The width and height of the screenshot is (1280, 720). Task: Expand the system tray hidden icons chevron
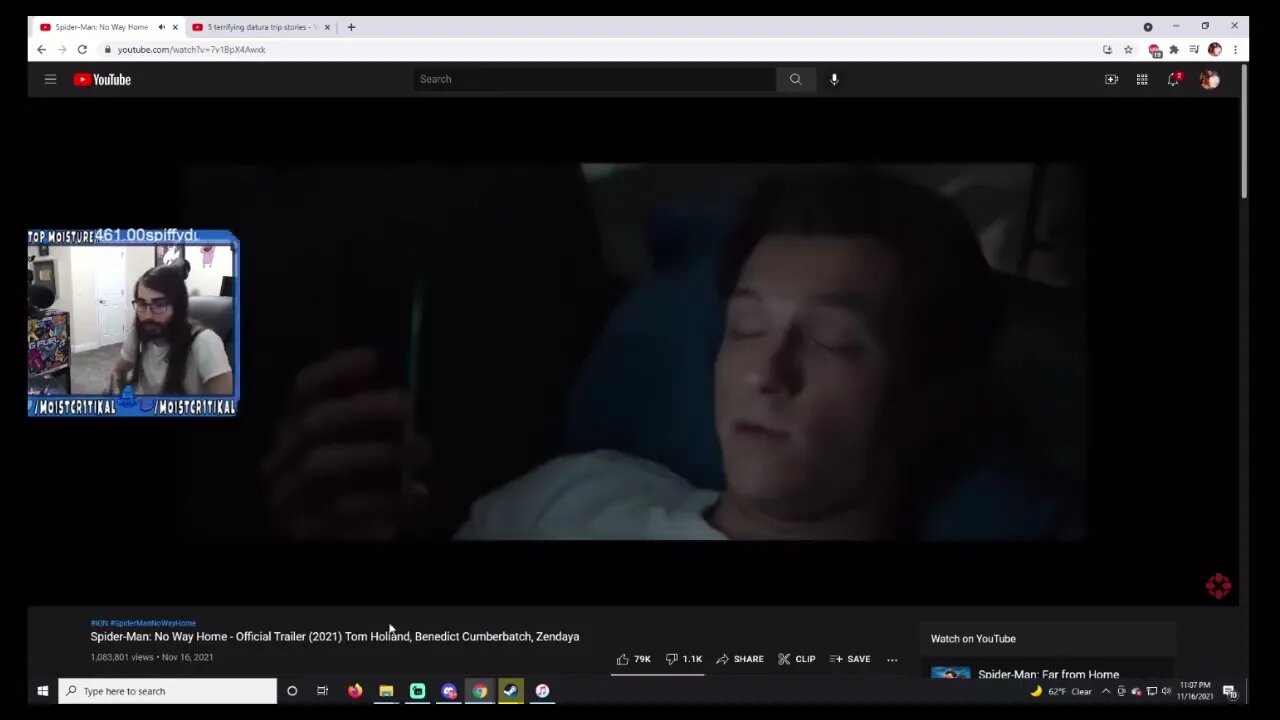1105,691
